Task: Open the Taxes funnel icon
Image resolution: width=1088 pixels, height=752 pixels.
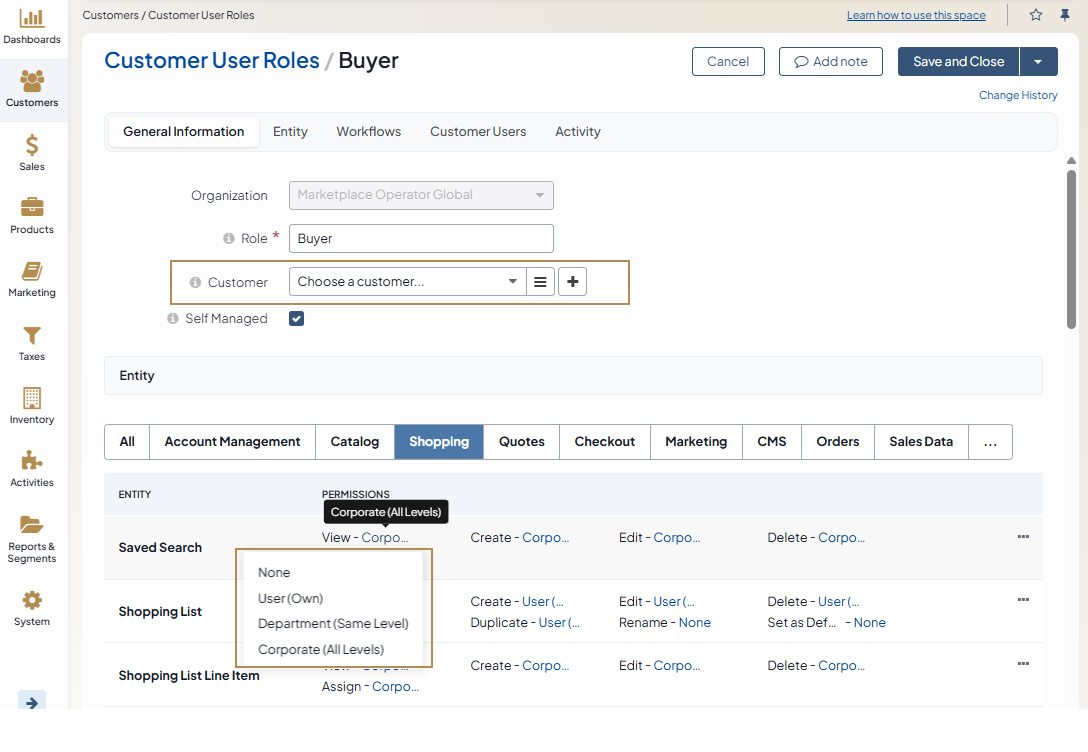Action: [32, 343]
